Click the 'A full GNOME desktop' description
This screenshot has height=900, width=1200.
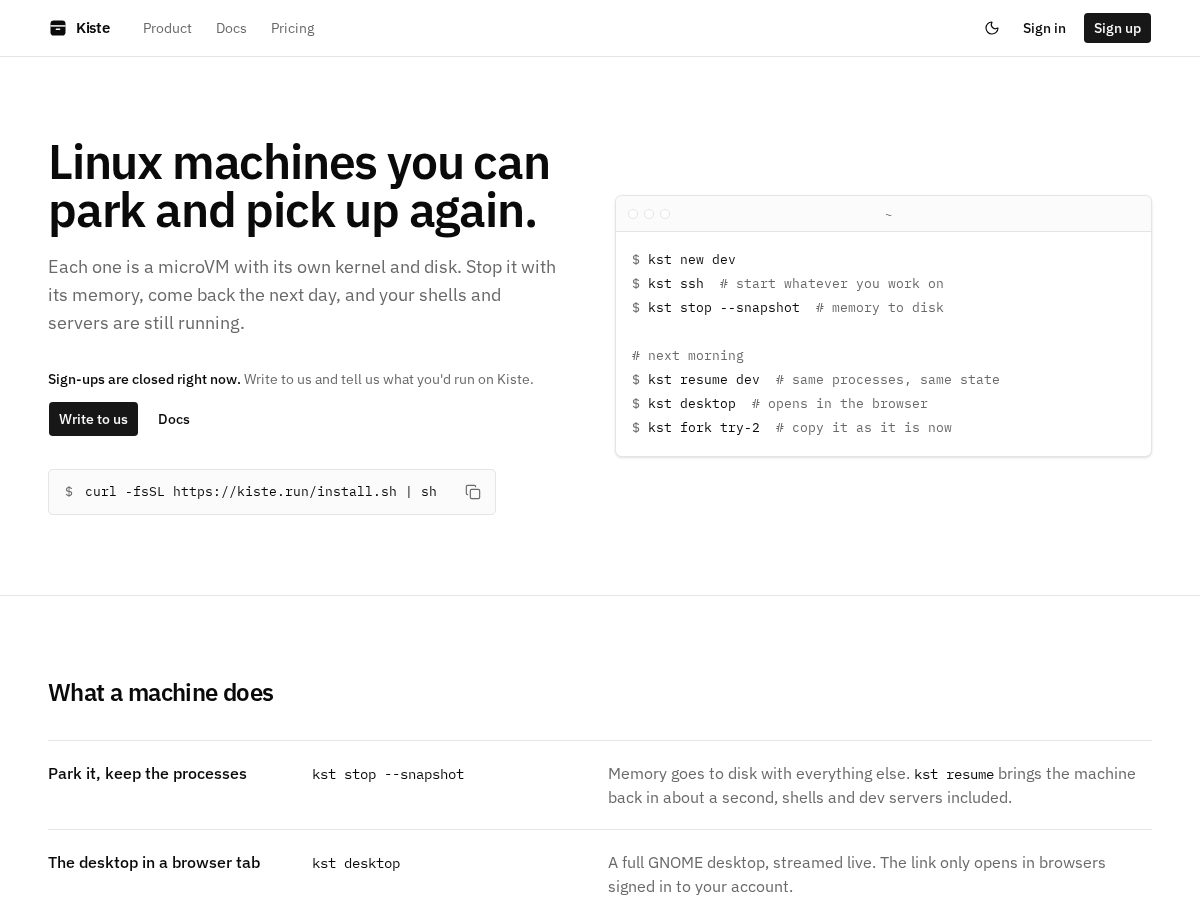857,875
